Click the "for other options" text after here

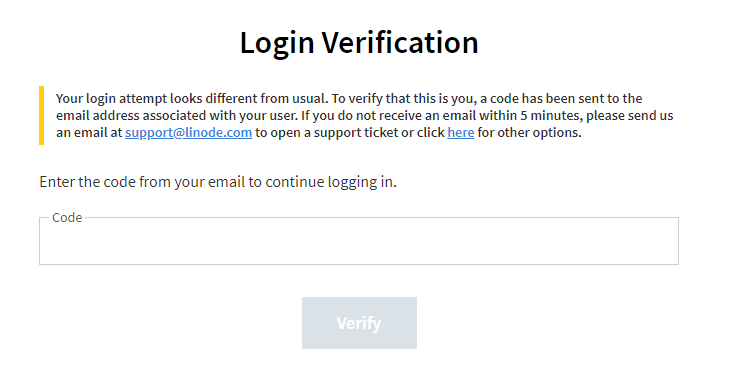(529, 133)
